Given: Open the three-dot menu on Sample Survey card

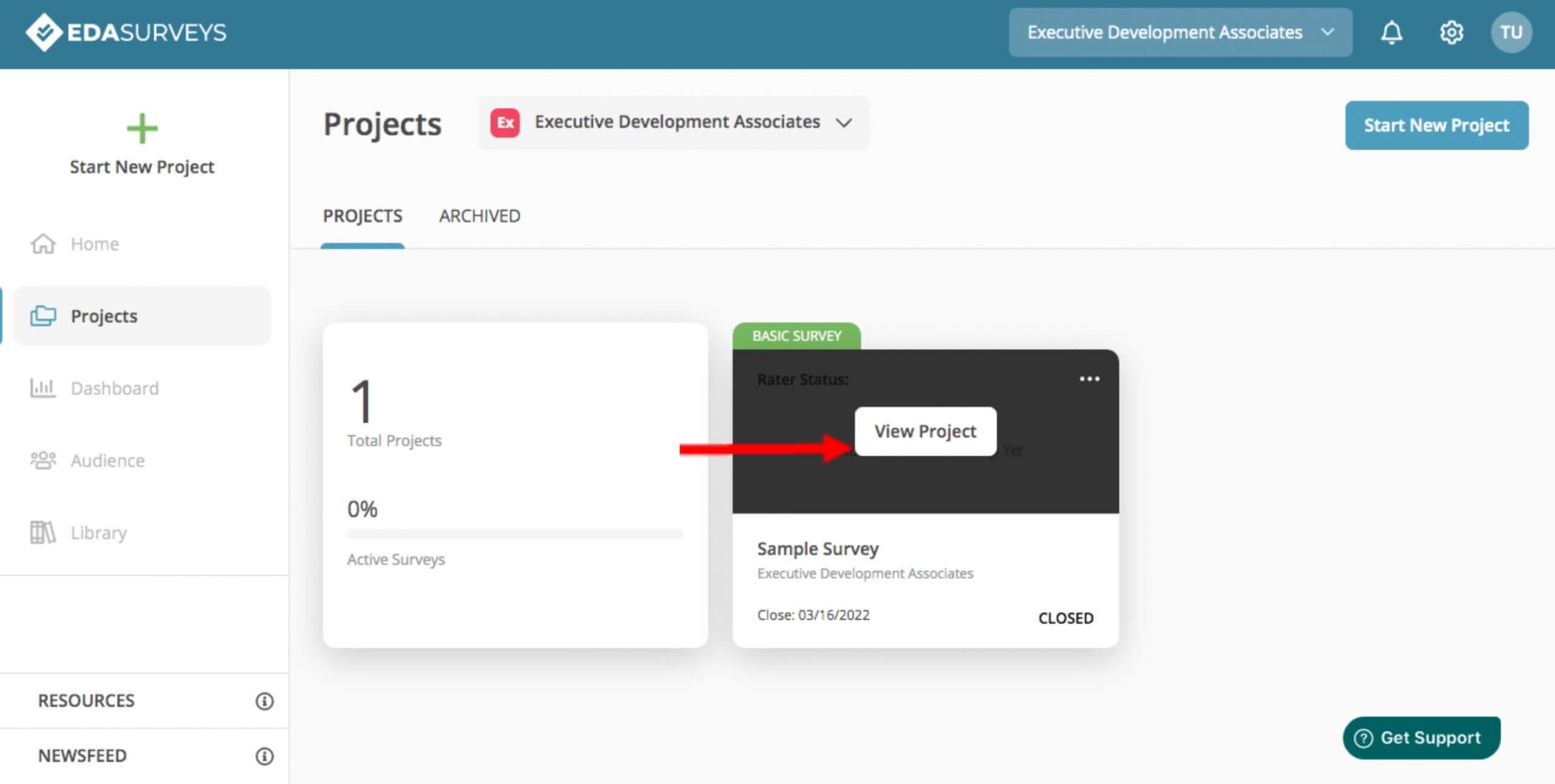Looking at the screenshot, I should [1089, 379].
